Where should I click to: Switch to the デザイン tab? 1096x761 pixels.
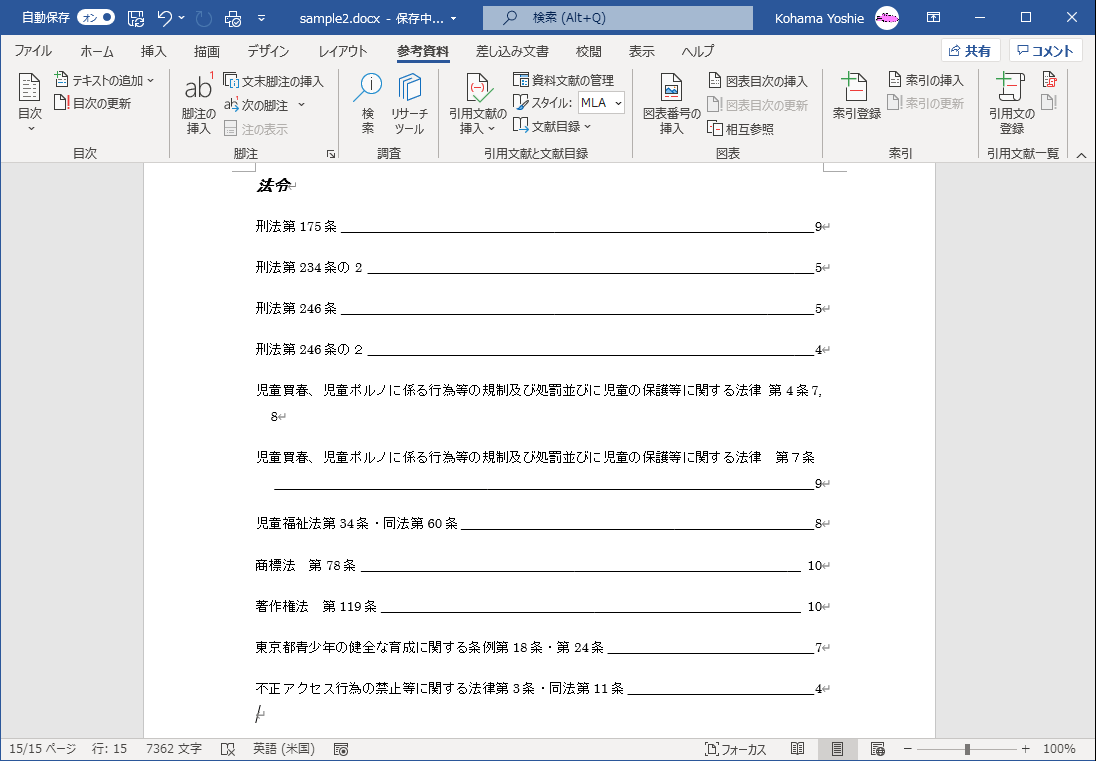[x=268, y=51]
